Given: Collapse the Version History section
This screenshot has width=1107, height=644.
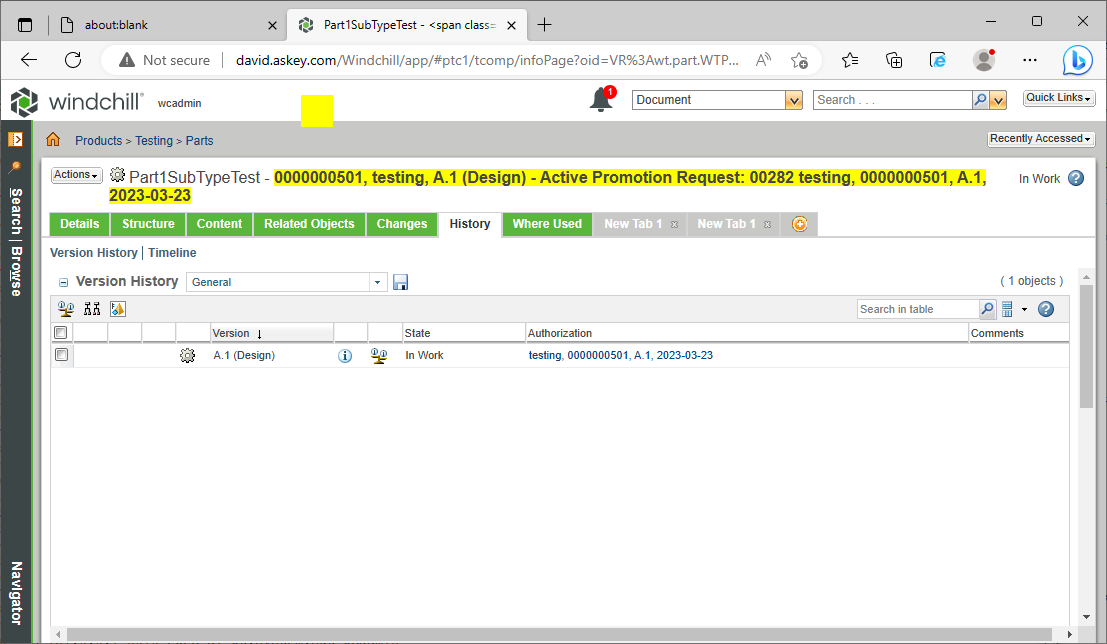Looking at the screenshot, I should click(63, 281).
